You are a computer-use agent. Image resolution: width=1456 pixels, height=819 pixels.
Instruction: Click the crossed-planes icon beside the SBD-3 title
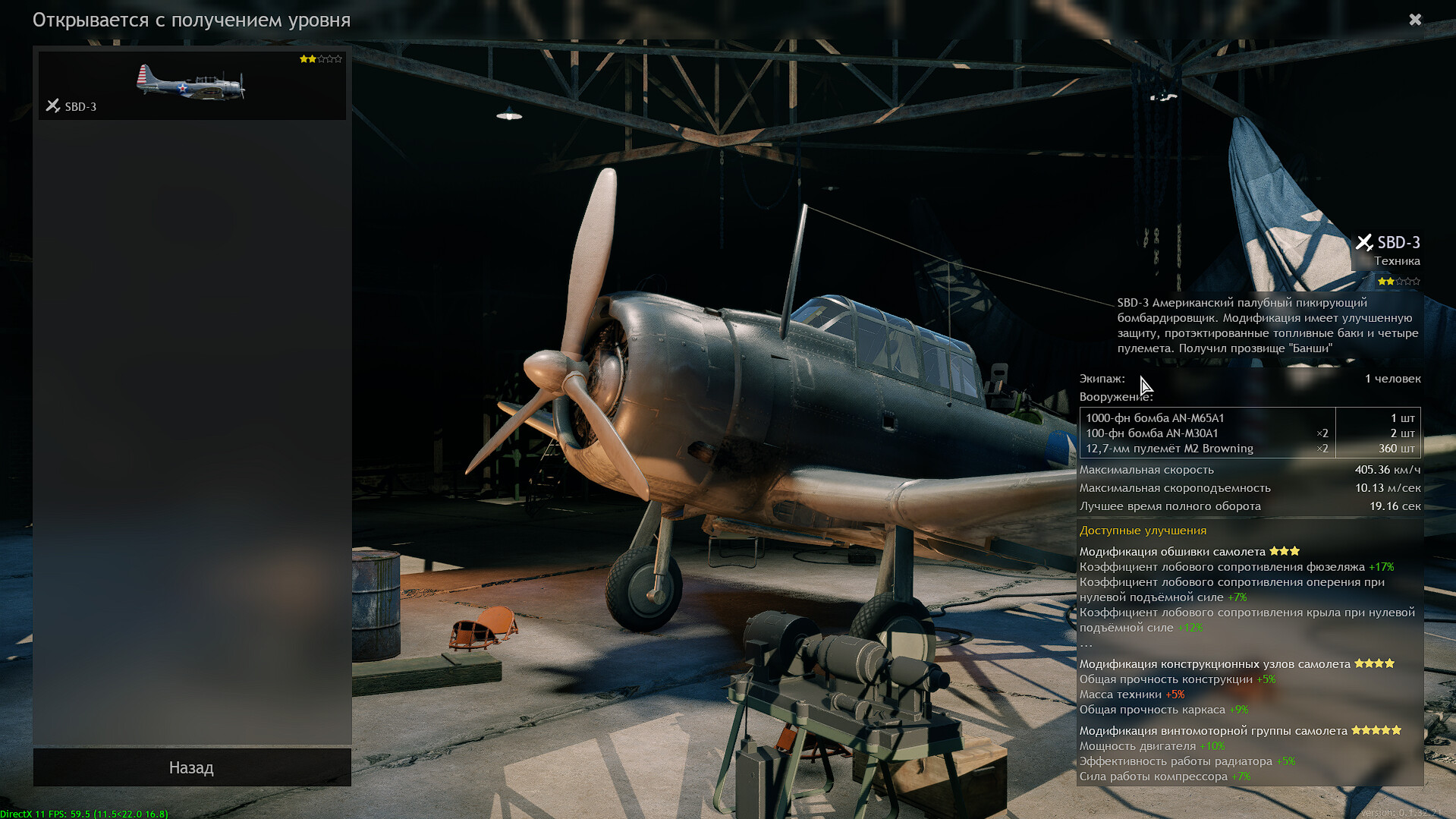click(1363, 243)
